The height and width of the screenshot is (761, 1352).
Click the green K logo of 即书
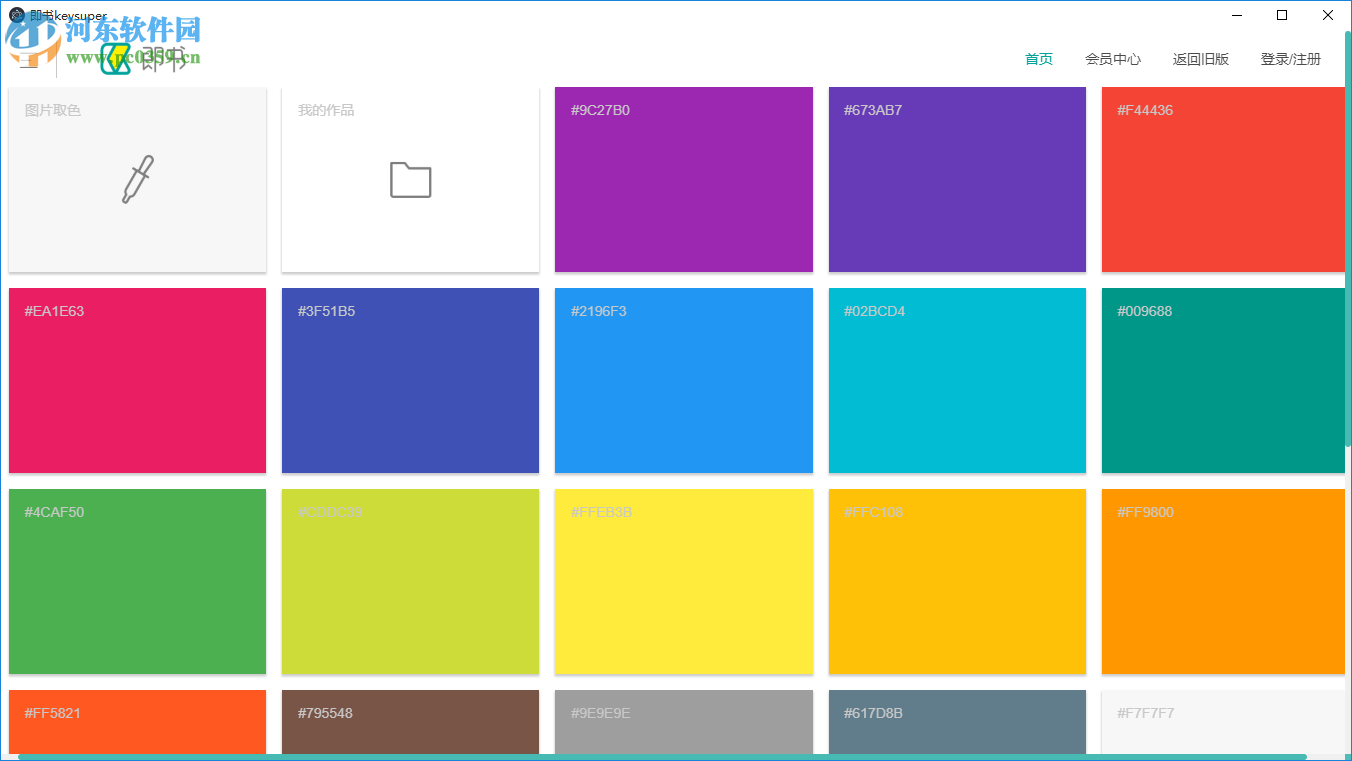[x=116, y=59]
